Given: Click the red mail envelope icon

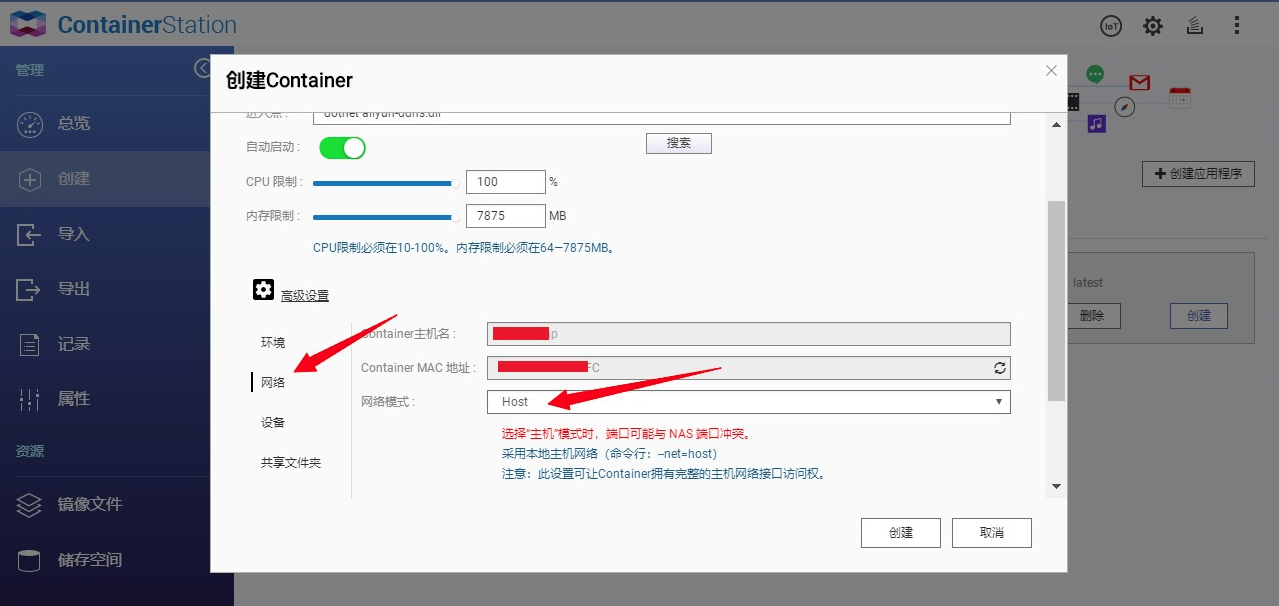Looking at the screenshot, I should pos(1139,83).
